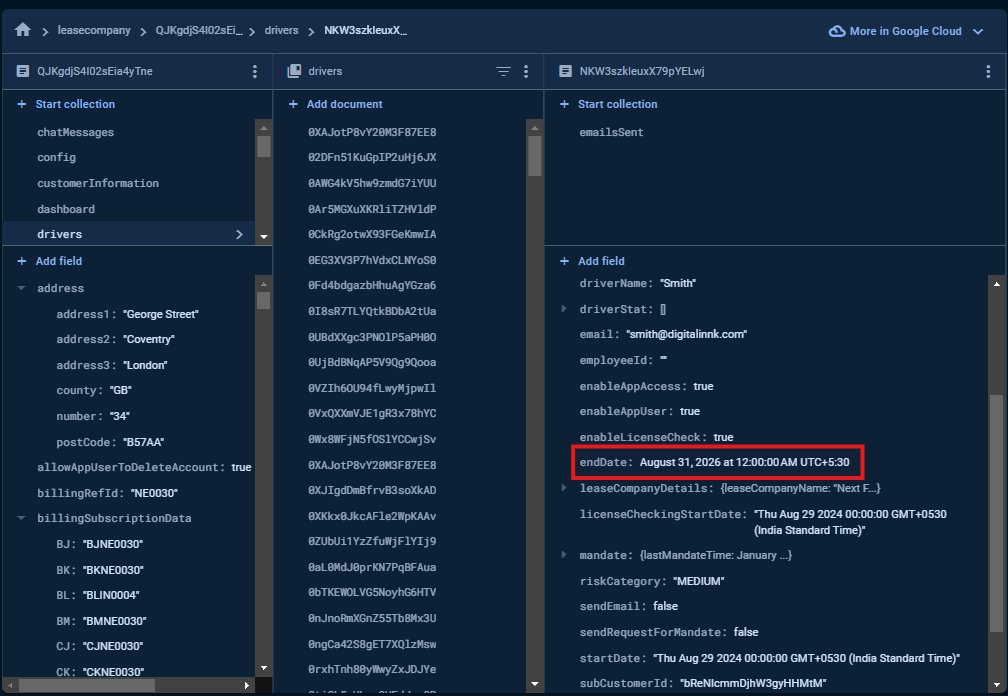Open document 0UBdXXgc3PNOlP5aPH0O
The width and height of the screenshot is (1008, 696).
pos(372,337)
